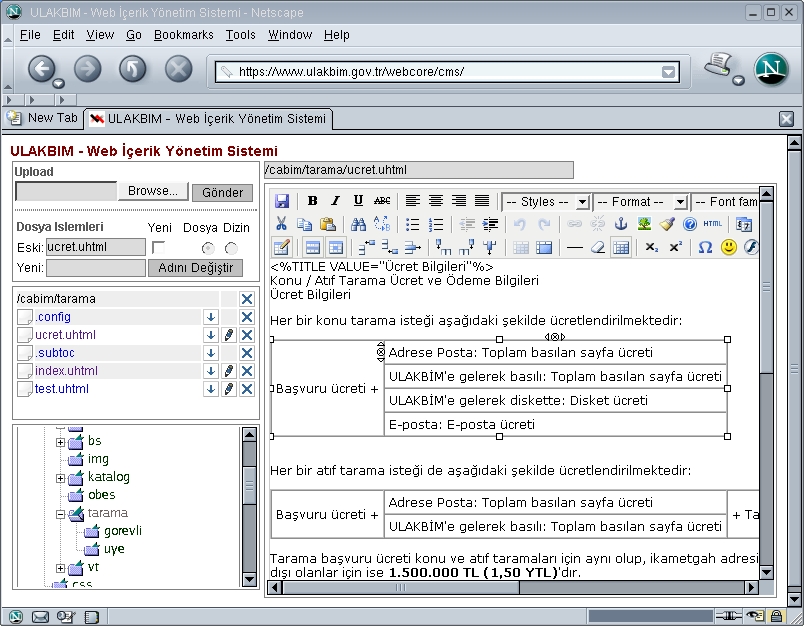Remove formatting with eraser icon
Screen dimensions: 804x626
[598, 248]
